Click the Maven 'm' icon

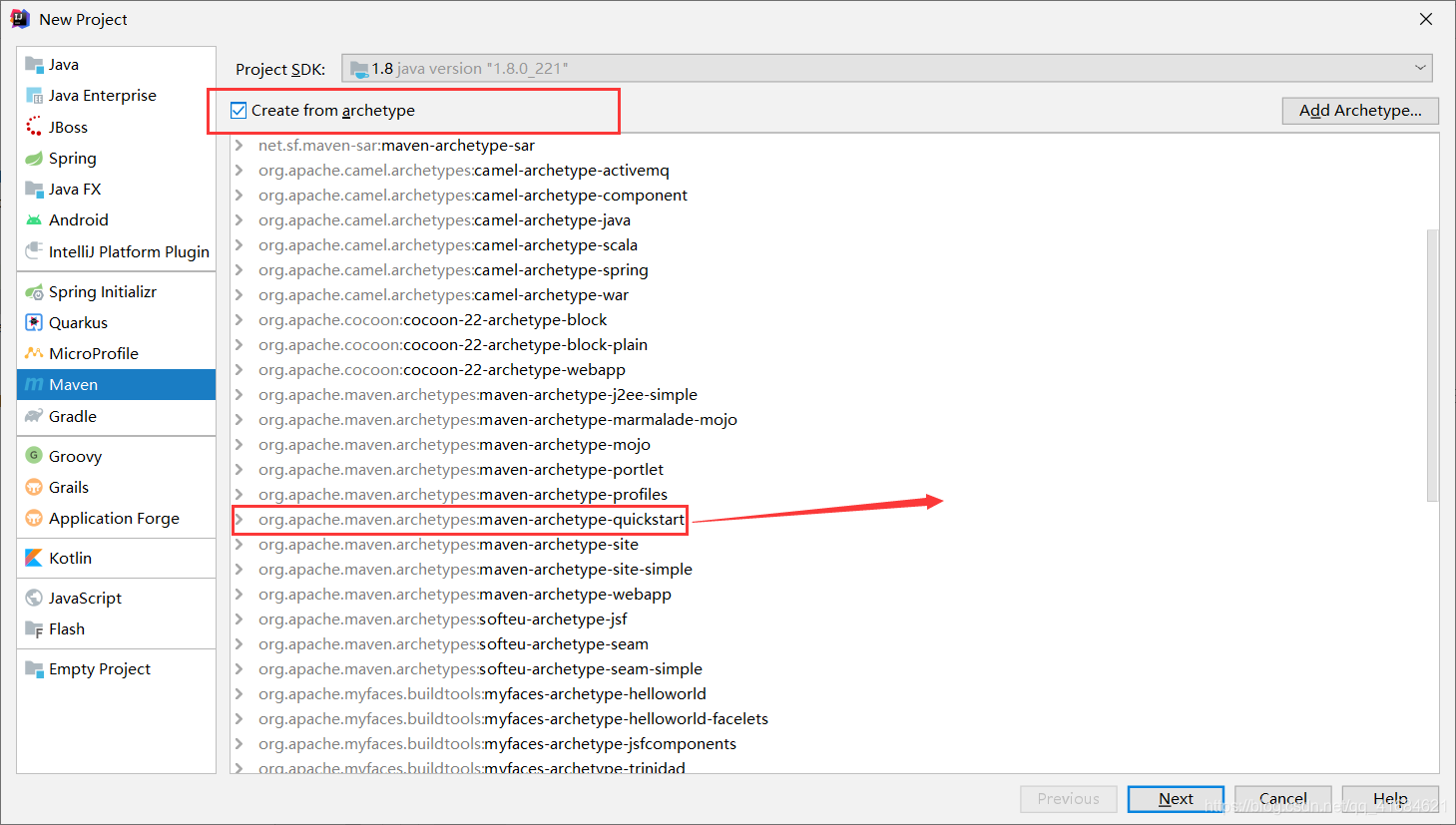pyautogui.click(x=34, y=384)
